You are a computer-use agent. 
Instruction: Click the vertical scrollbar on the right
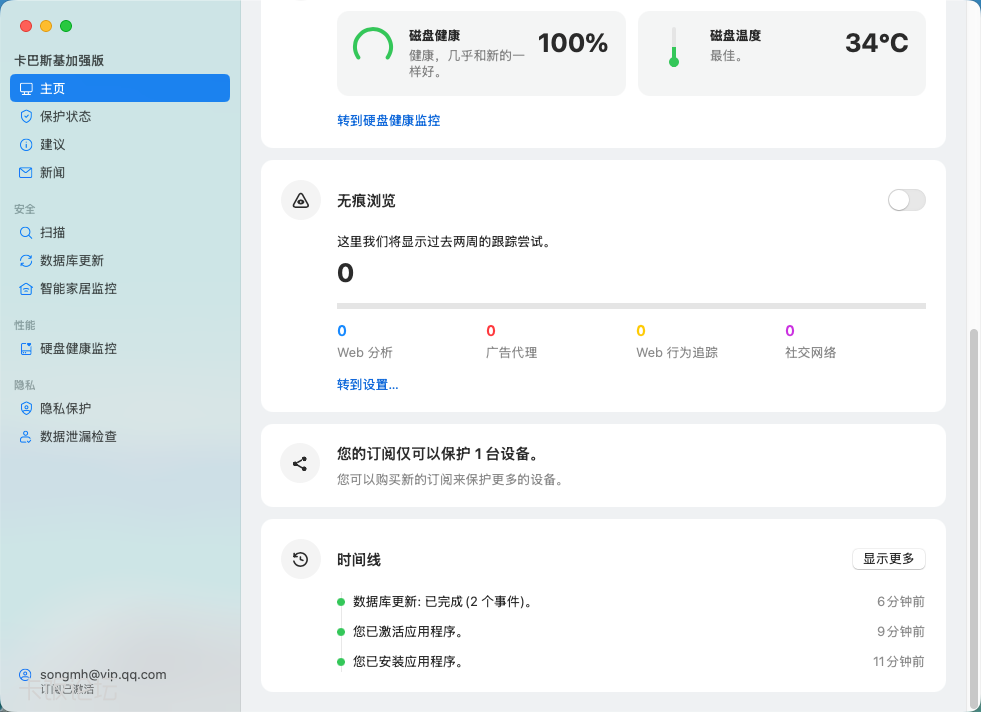[974, 515]
